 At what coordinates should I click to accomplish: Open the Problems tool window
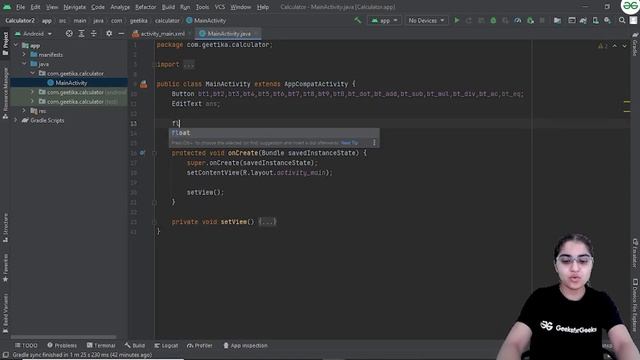click(x=62, y=345)
